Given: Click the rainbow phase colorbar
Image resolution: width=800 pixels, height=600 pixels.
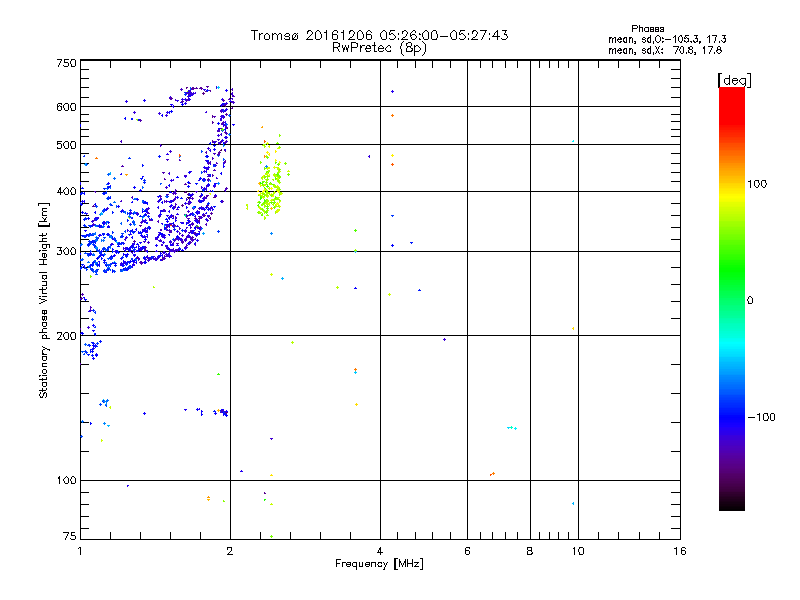Looking at the screenshot, I should click(732, 298).
